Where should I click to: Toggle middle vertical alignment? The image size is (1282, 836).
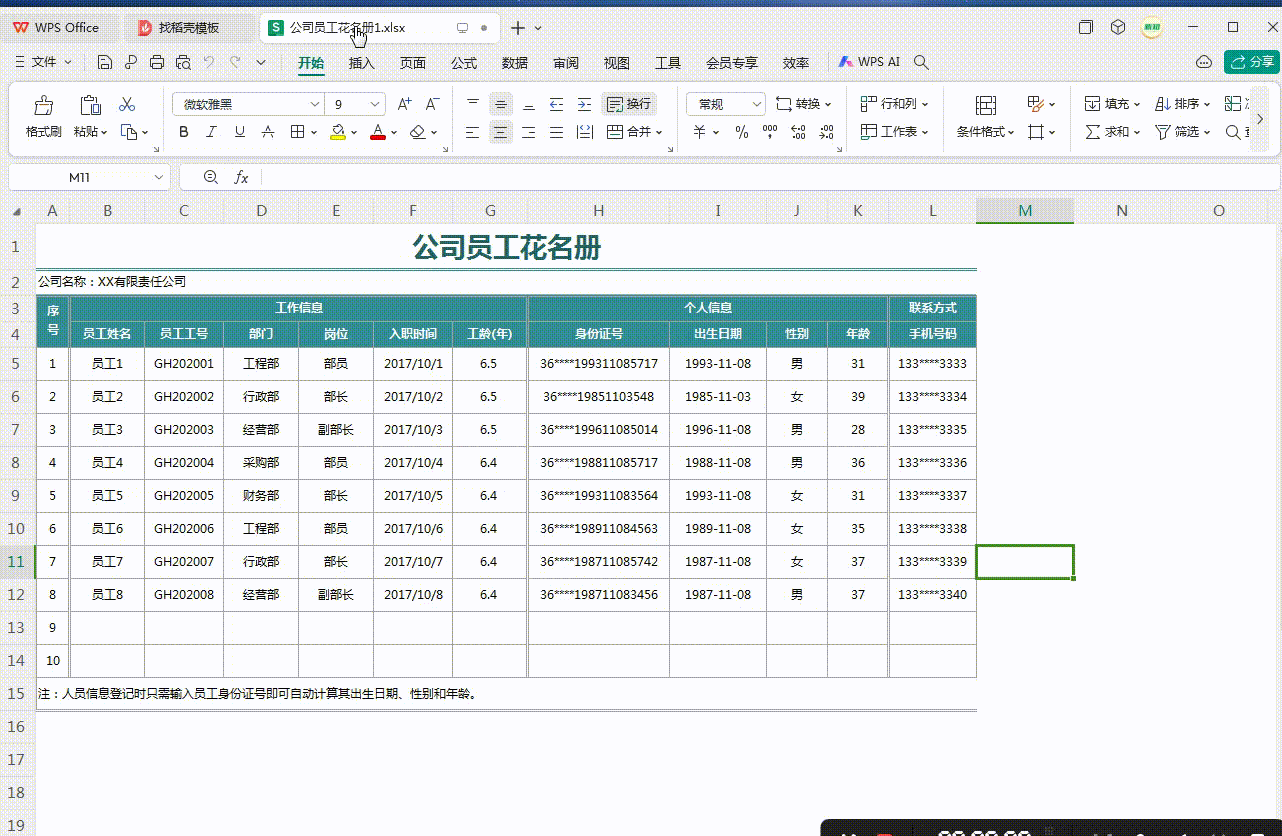[x=501, y=104]
